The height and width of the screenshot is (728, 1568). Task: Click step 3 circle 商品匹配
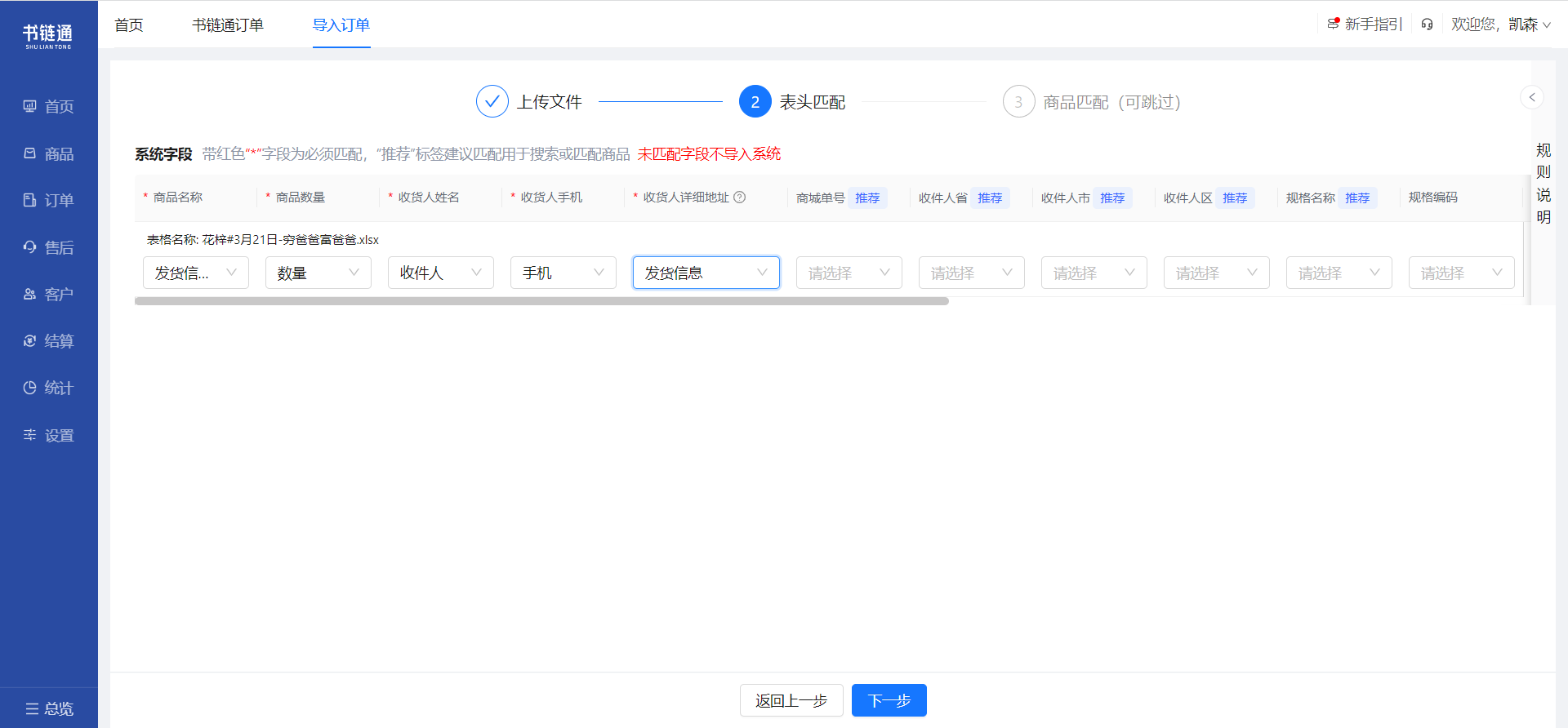click(1018, 101)
